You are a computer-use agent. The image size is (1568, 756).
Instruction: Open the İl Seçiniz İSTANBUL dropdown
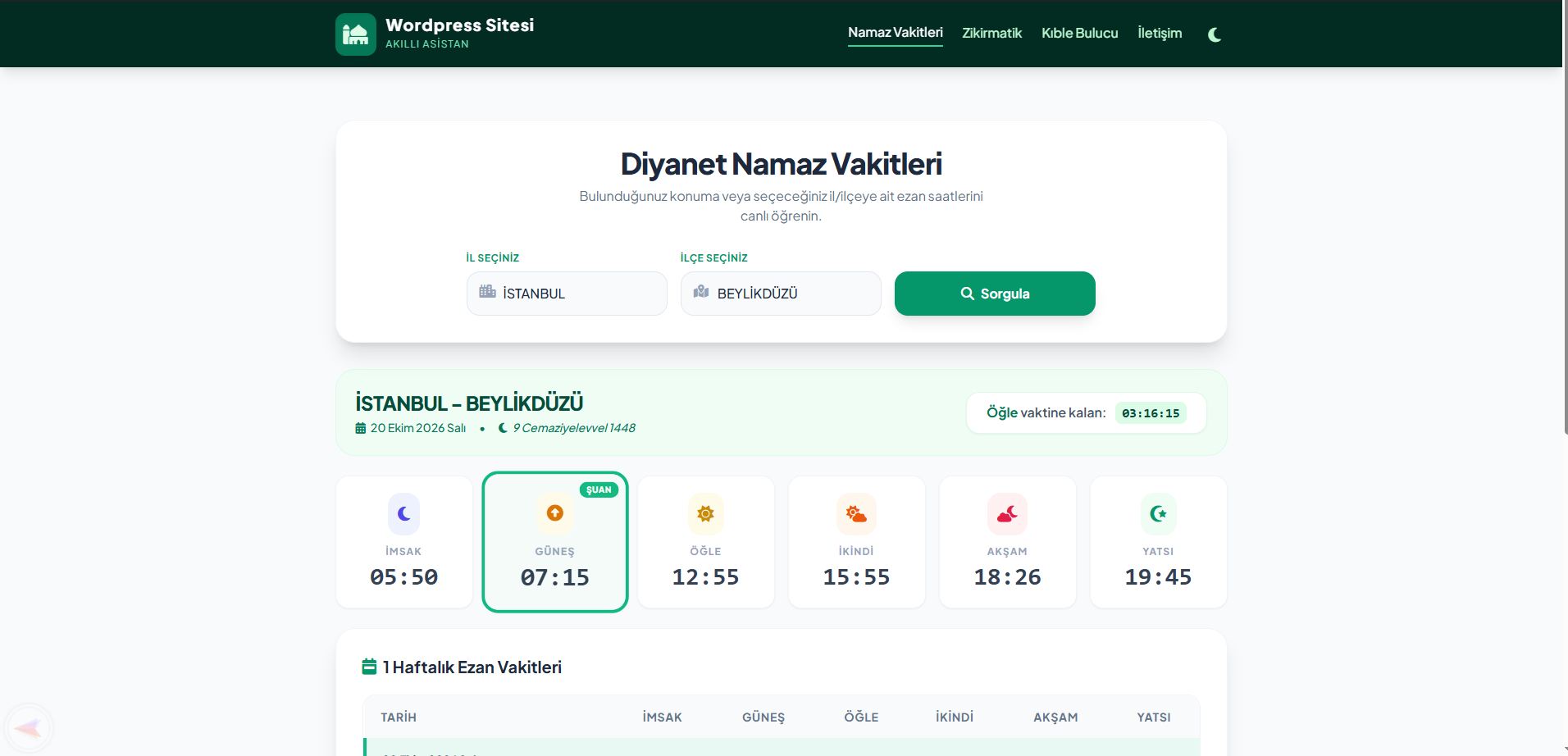coord(567,294)
